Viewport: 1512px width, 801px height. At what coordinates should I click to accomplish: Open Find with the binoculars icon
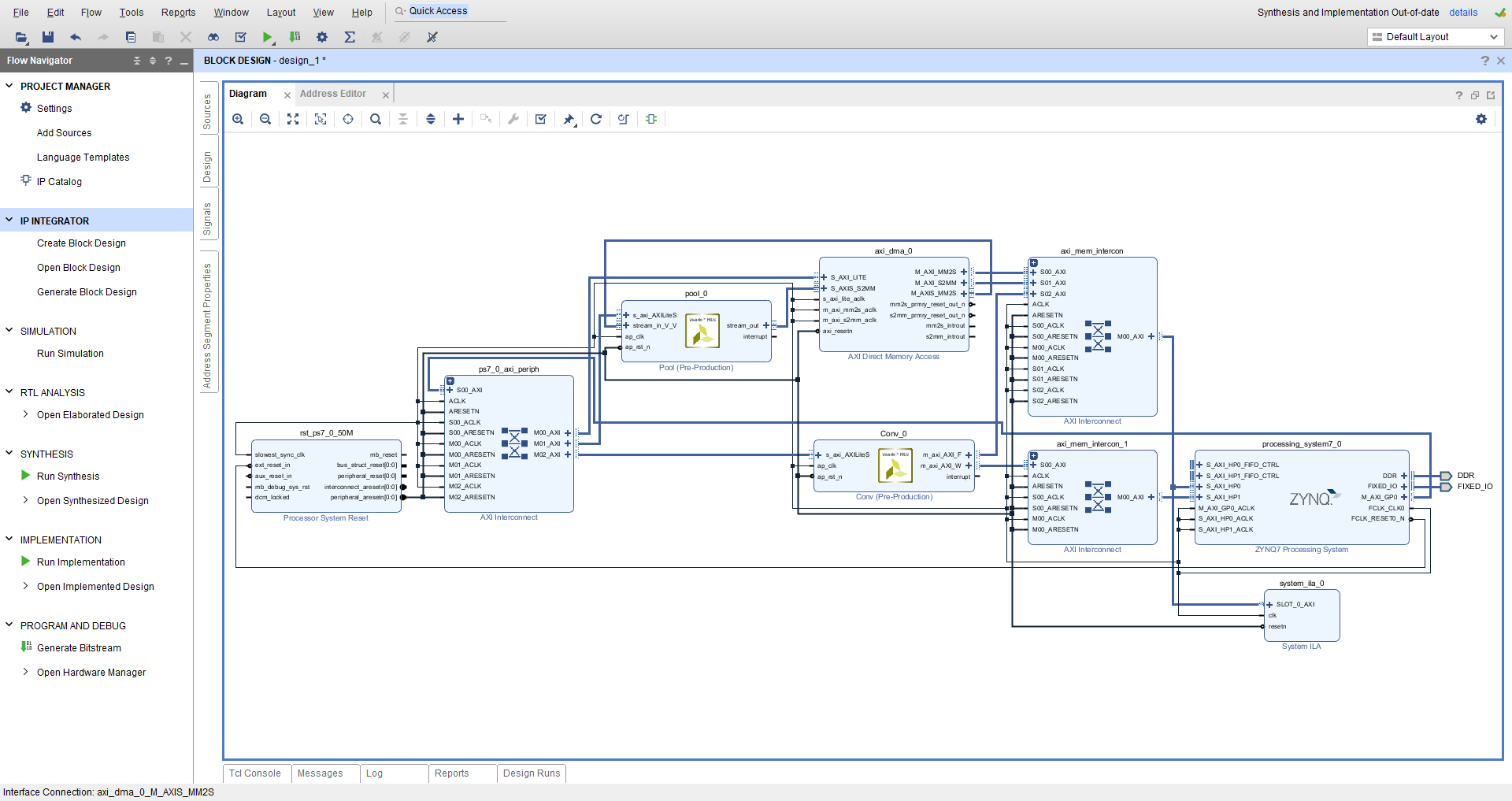(213, 37)
